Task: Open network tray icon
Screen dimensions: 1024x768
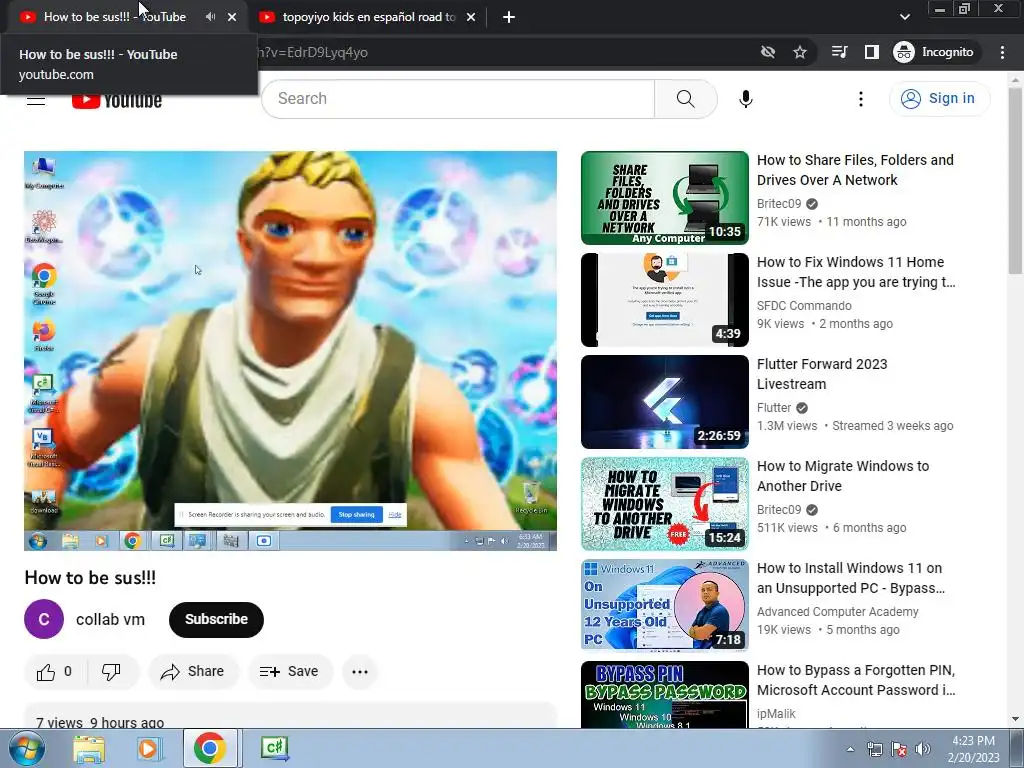Action: (875, 750)
